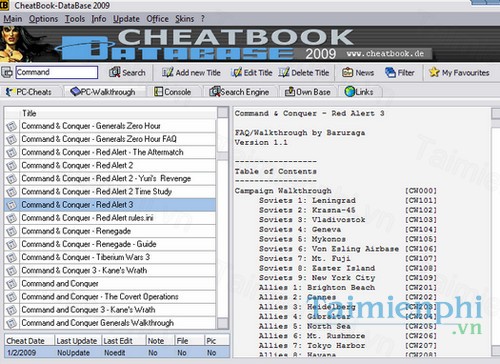Screen dimensions: 500x364
Task: Switch to the Own Base tab
Action: [x=308, y=92]
